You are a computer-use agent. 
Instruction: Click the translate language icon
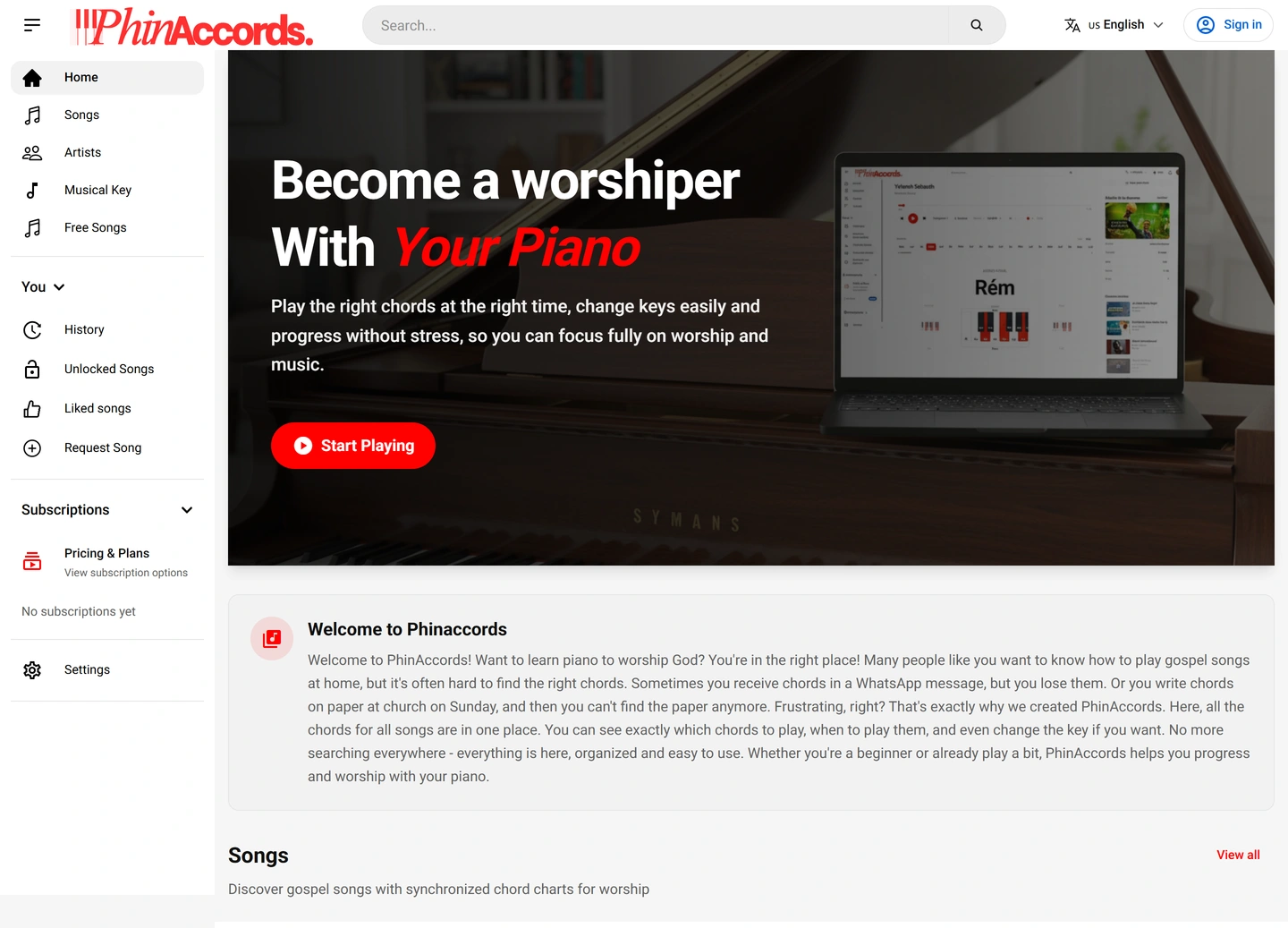click(1072, 25)
